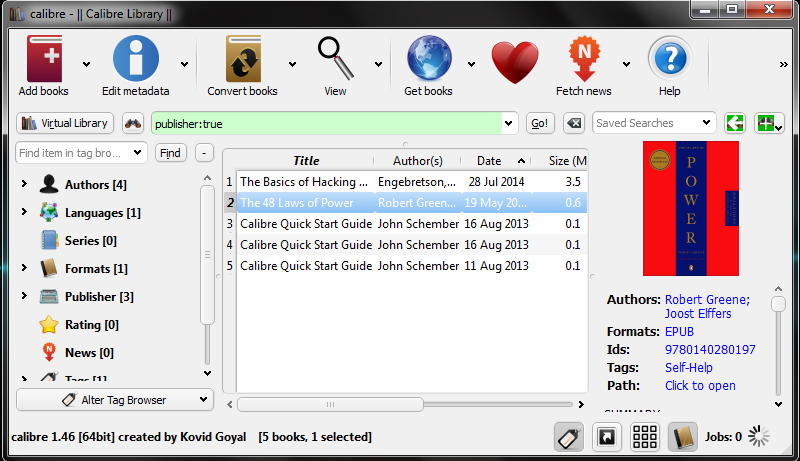Save current search with green plus icon

coord(769,123)
